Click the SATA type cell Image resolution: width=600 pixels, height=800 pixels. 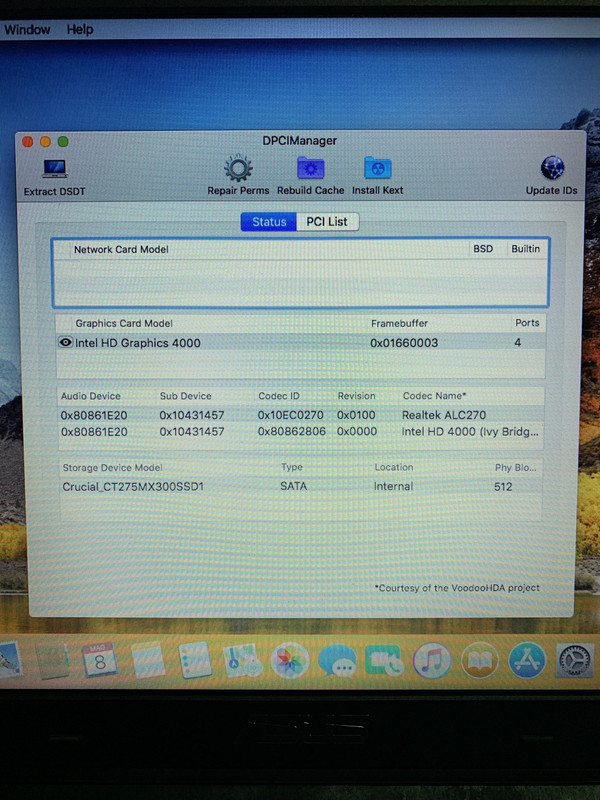point(293,486)
